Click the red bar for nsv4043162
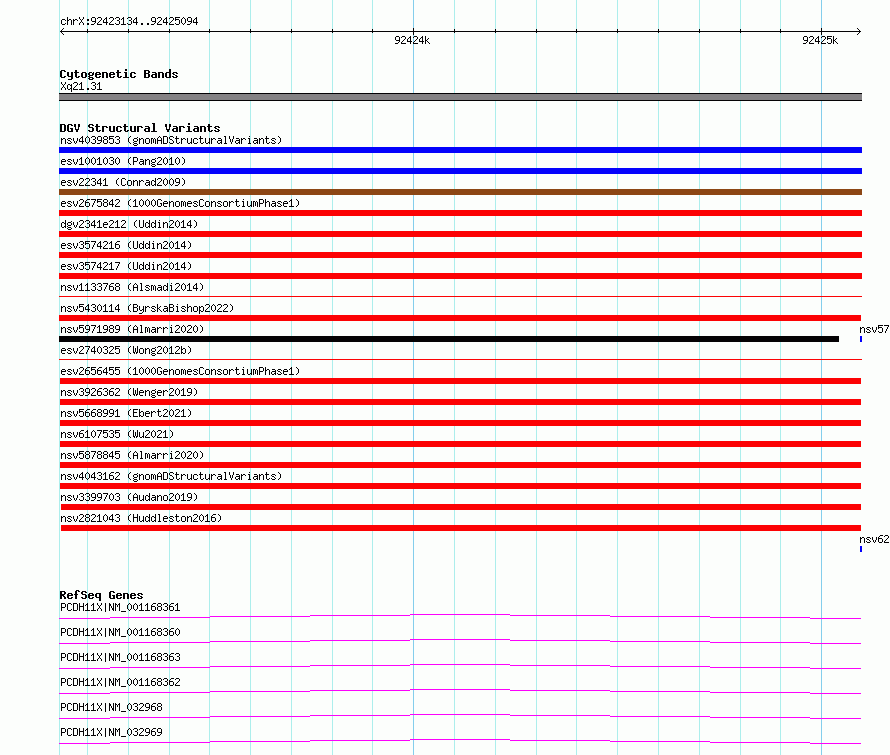The width and height of the screenshot is (890, 755). [460, 486]
